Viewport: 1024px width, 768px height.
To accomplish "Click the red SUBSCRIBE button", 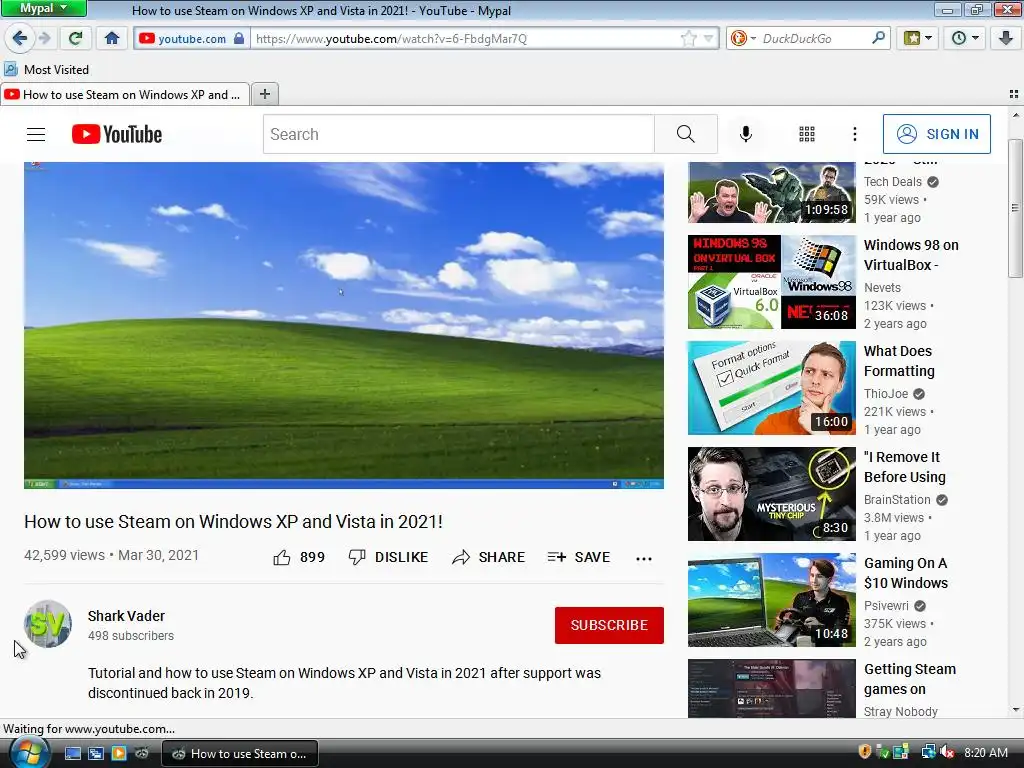I will point(609,625).
